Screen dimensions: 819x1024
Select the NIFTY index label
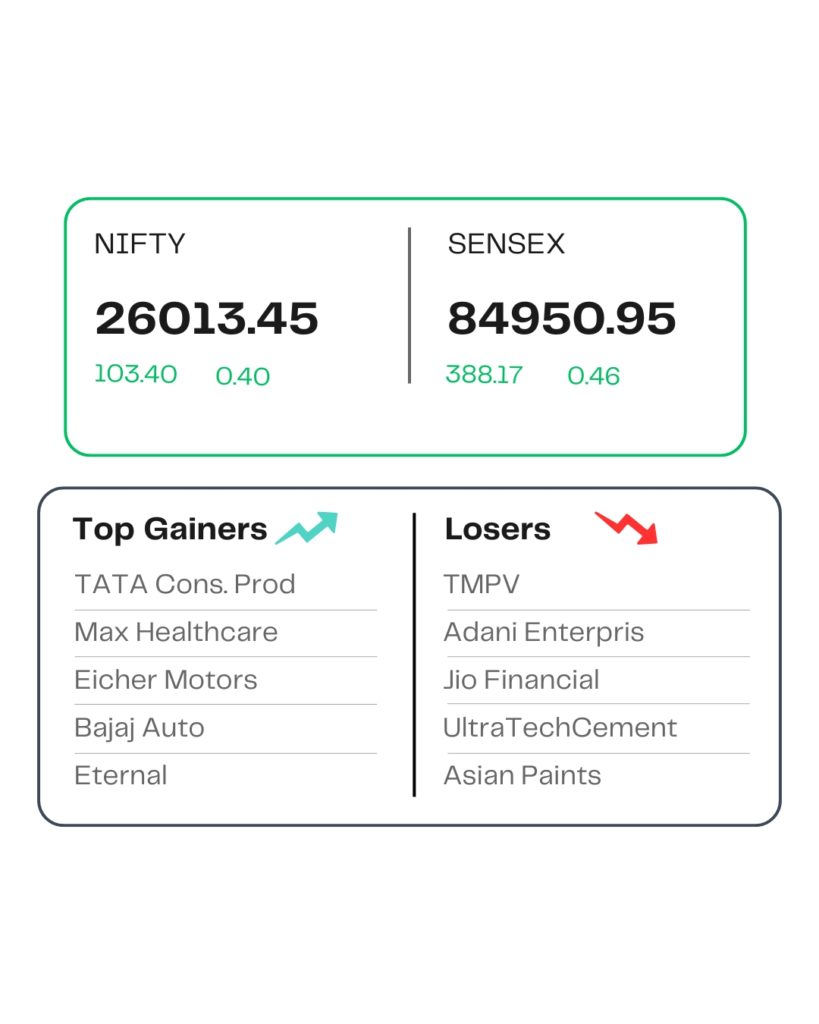[140, 244]
